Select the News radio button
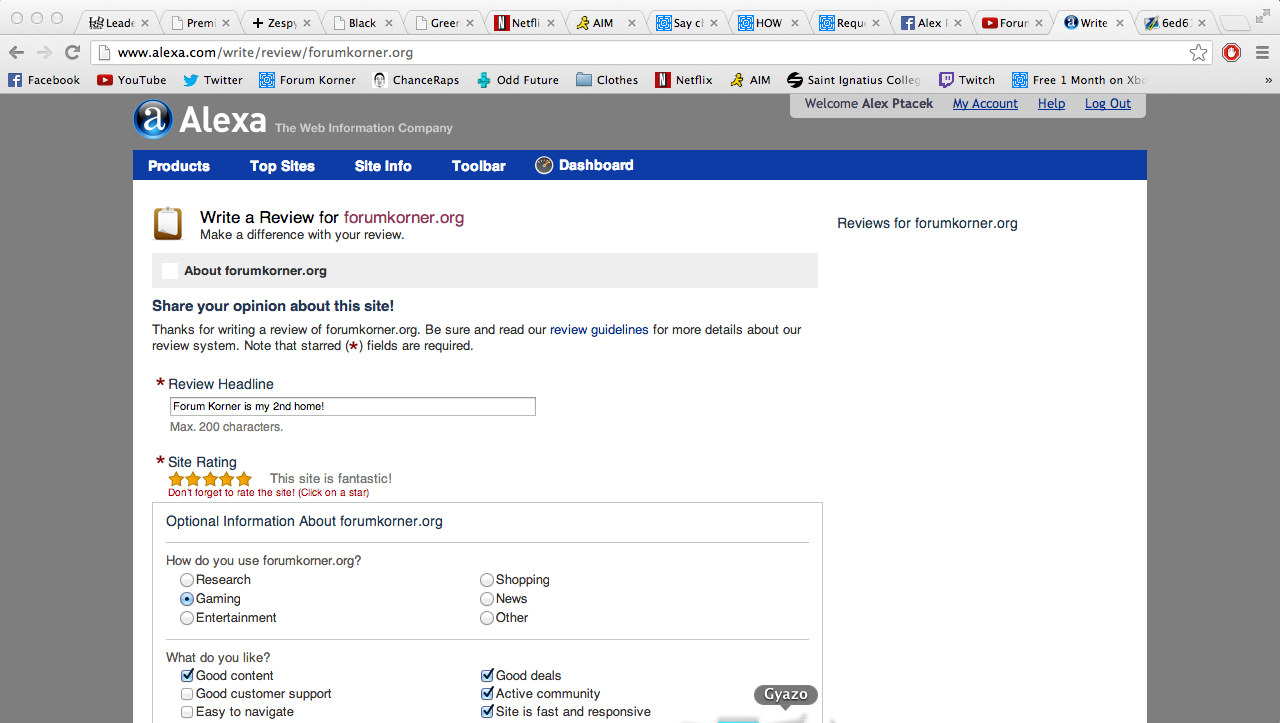The width and height of the screenshot is (1280, 723). tap(487, 599)
